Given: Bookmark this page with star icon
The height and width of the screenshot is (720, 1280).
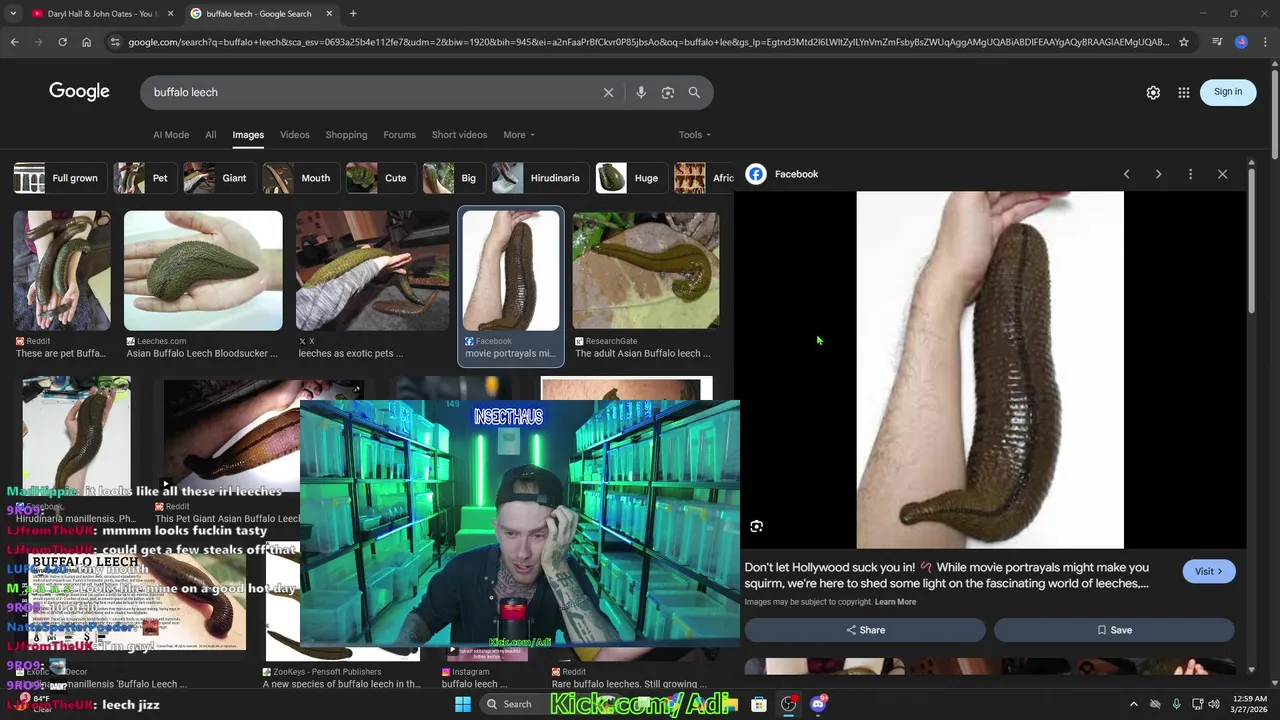Looking at the screenshot, I should click(1184, 42).
